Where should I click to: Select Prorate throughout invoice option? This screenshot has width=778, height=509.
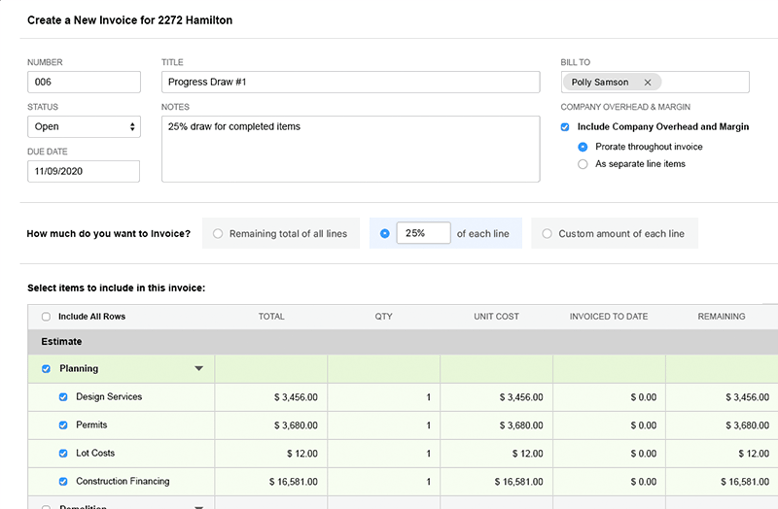point(583,147)
